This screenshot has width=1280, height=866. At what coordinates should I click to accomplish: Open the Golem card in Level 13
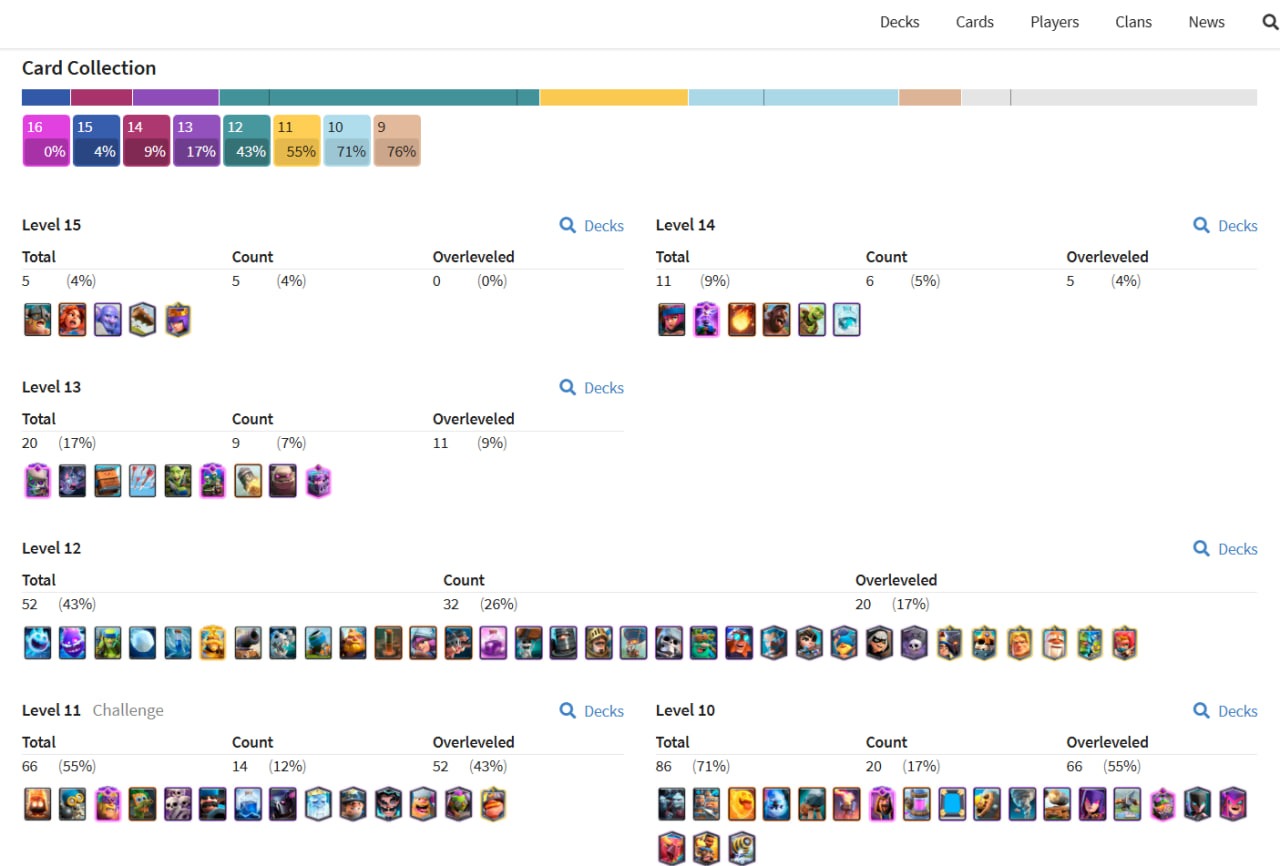tap(282, 481)
